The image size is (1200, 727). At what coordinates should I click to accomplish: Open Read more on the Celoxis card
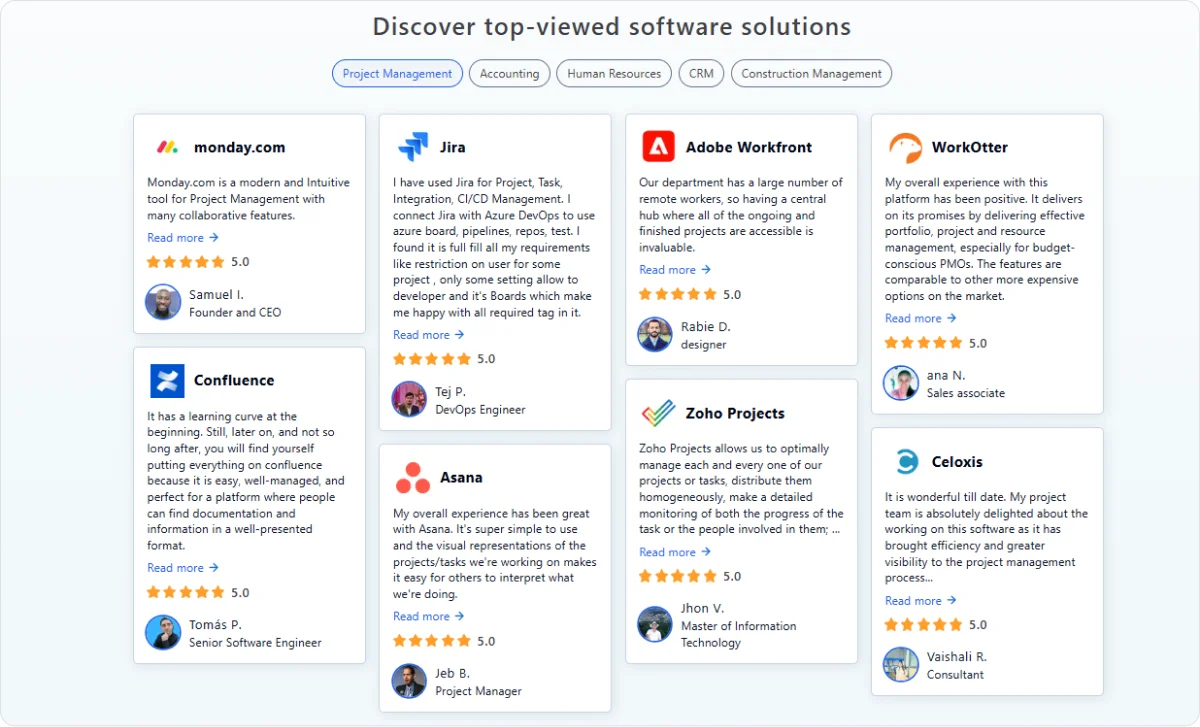(921, 601)
